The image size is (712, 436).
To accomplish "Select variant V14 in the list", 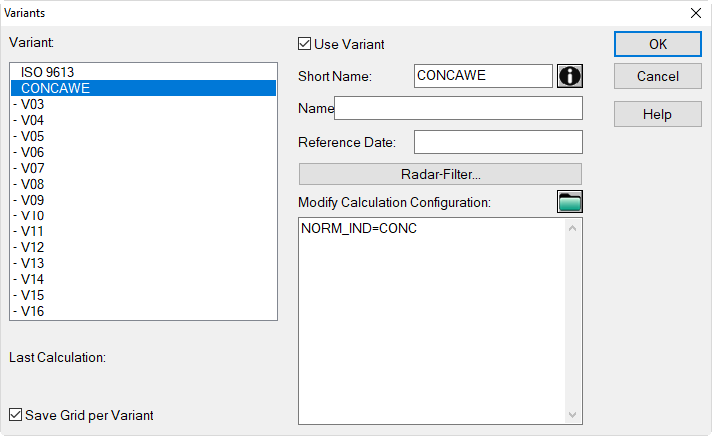I will click(x=143, y=279).
